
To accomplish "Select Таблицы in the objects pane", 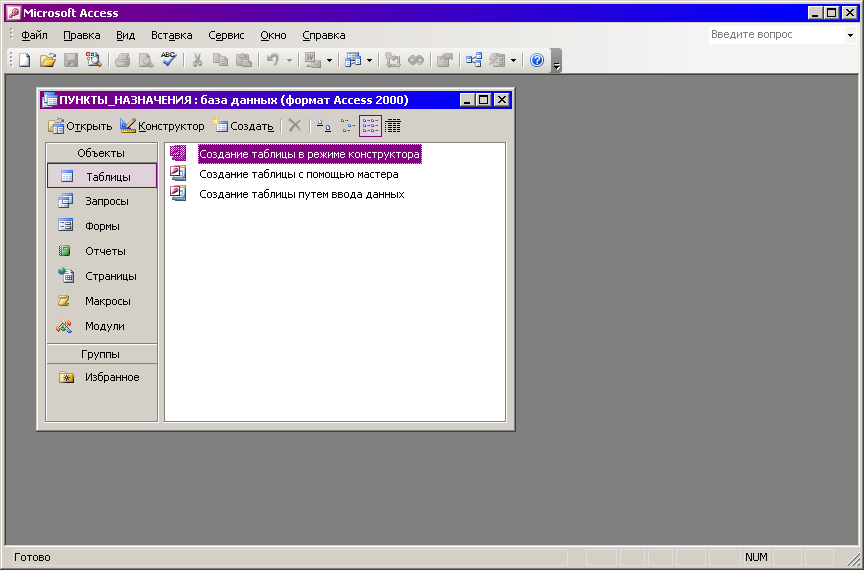I will [102, 176].
